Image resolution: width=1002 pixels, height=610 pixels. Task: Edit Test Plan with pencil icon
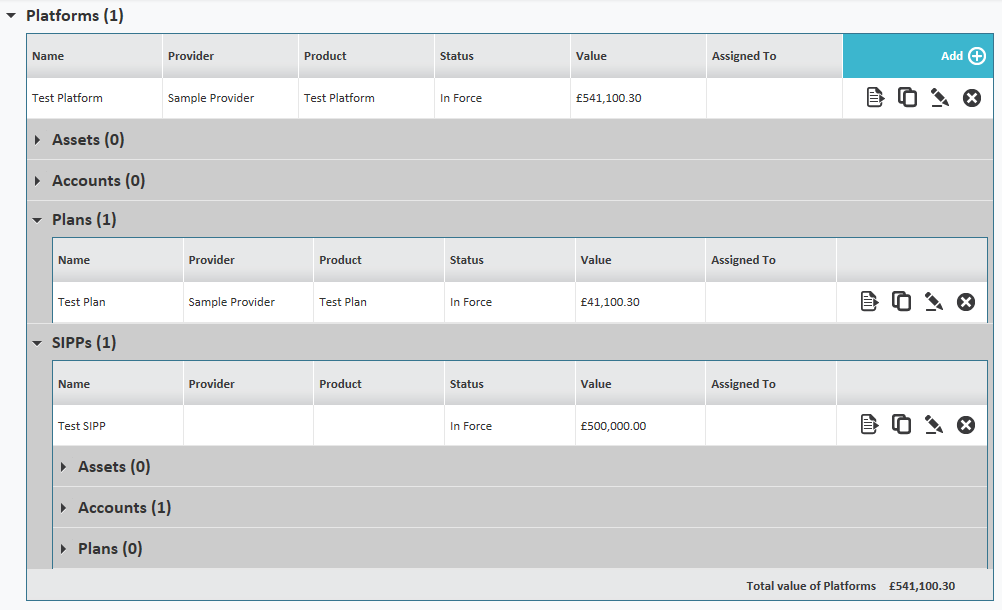pyautogui.click(x=933, y=301)
